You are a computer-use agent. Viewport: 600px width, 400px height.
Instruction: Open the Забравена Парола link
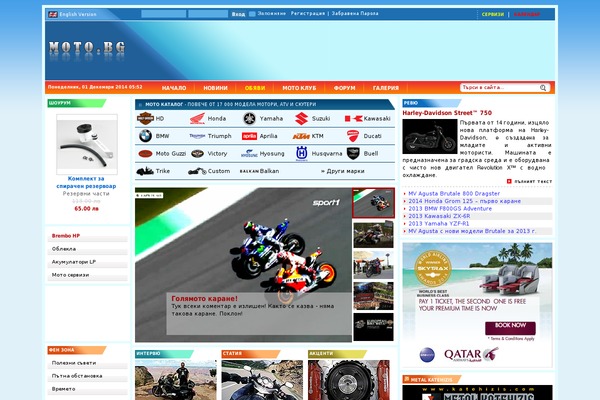(355, 13)
